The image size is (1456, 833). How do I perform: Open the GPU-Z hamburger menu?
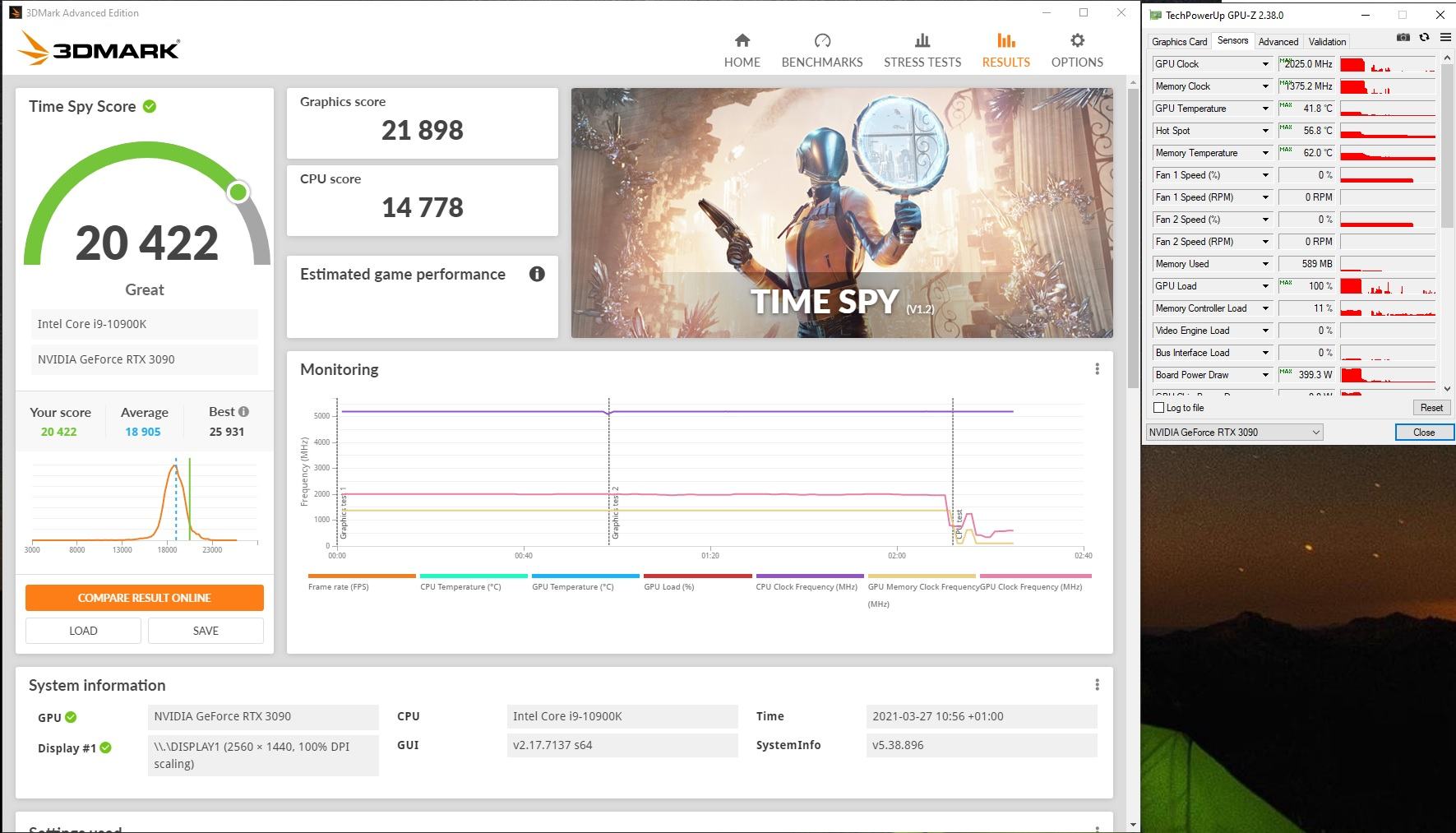coord(1445,38)
